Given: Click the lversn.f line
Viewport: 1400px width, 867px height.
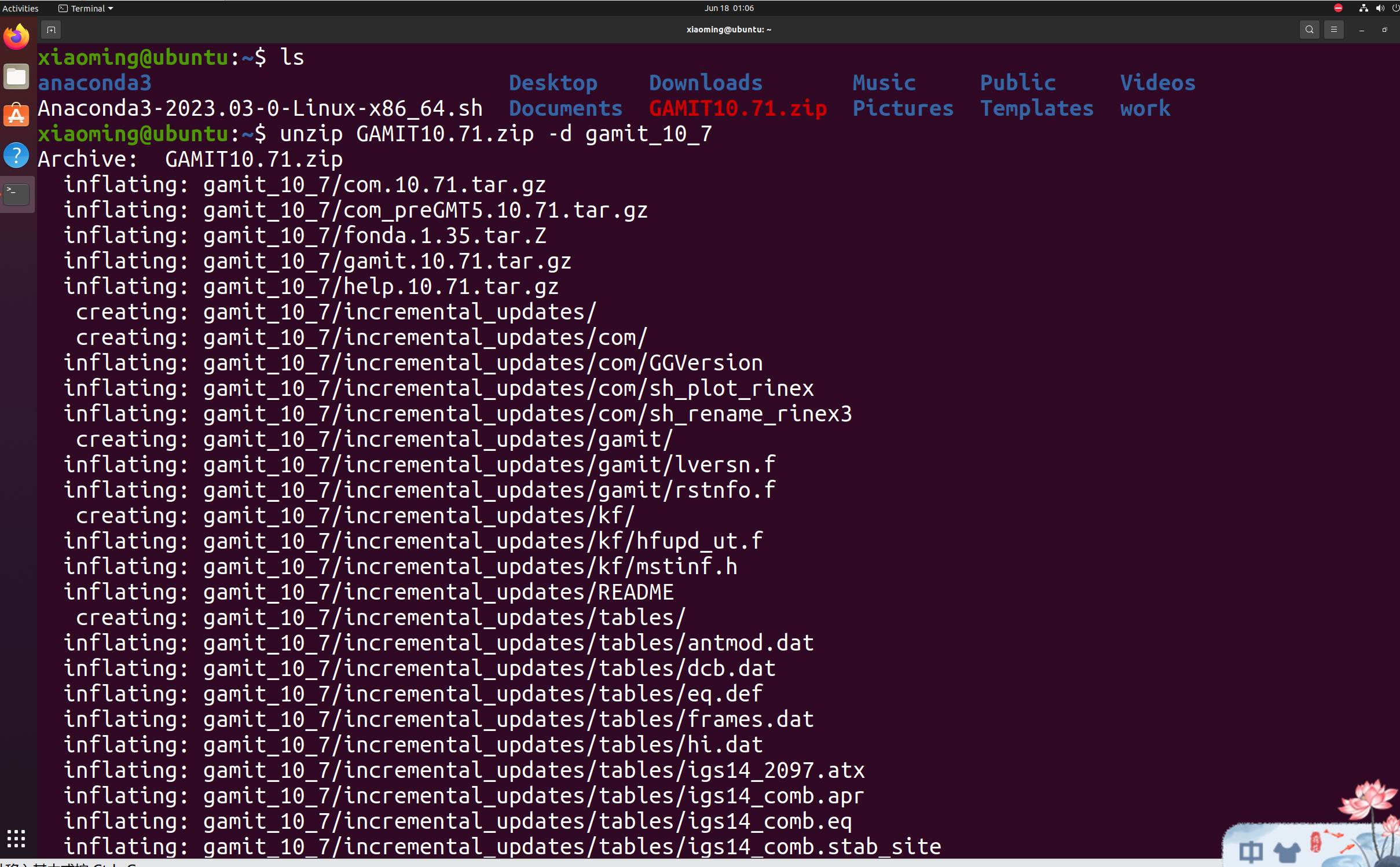Looking at the screenshot, I should pyautogui.click(x=420, y=465).
